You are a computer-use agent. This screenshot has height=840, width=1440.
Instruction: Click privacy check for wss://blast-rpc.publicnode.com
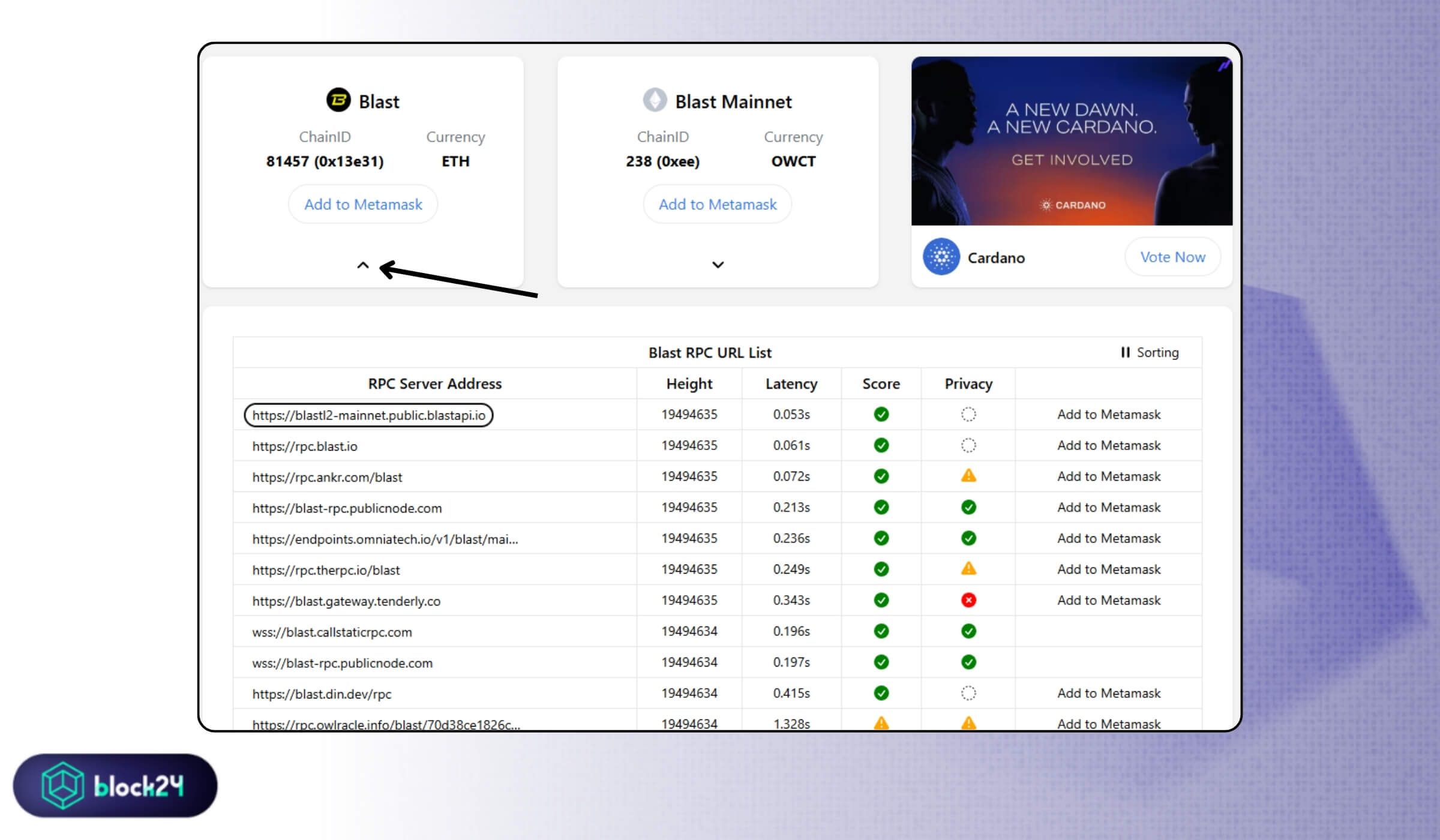pos(968,662)
